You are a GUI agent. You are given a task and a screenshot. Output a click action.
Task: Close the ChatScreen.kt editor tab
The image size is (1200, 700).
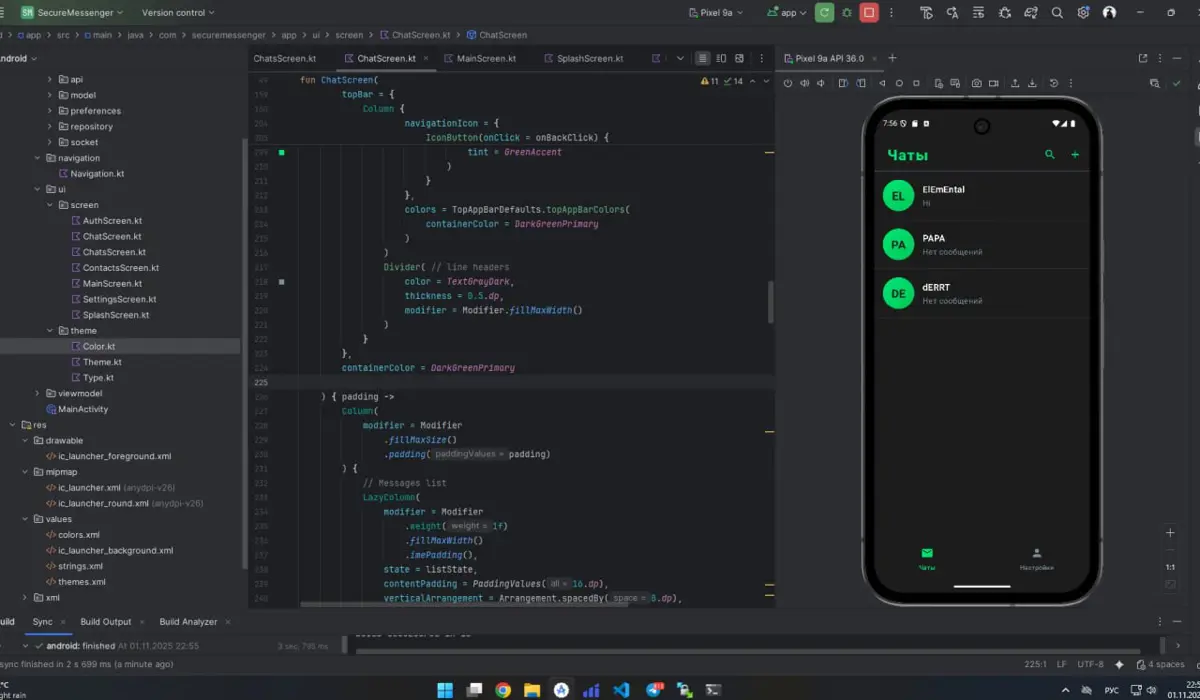425,58
